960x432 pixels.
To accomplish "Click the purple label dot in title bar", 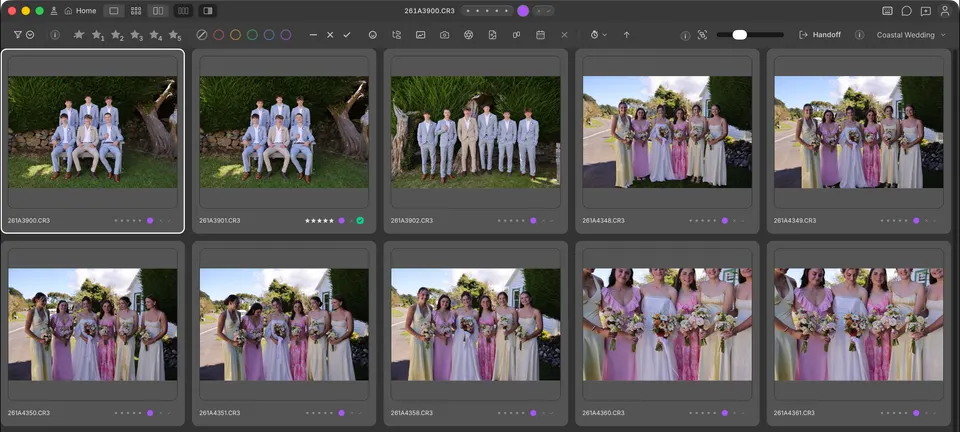I will coord(523,10).
